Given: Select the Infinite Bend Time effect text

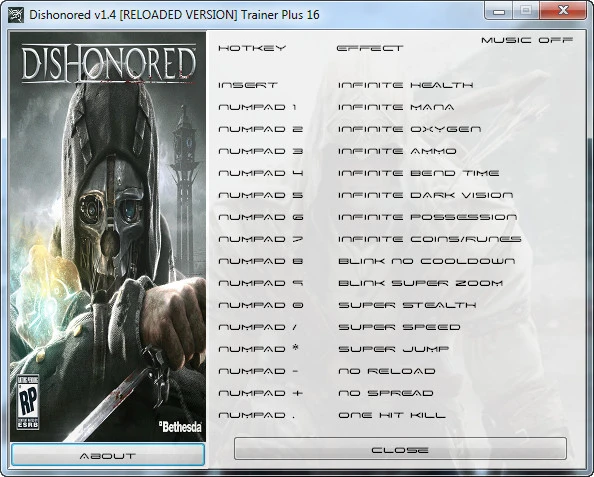Looking at the screenshot, I should 419,173.
